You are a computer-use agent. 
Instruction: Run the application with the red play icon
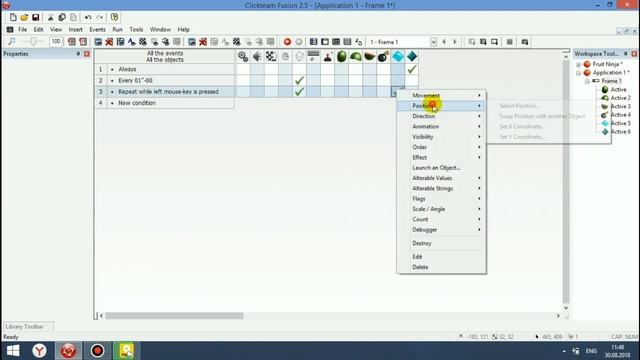click(287, 42)
